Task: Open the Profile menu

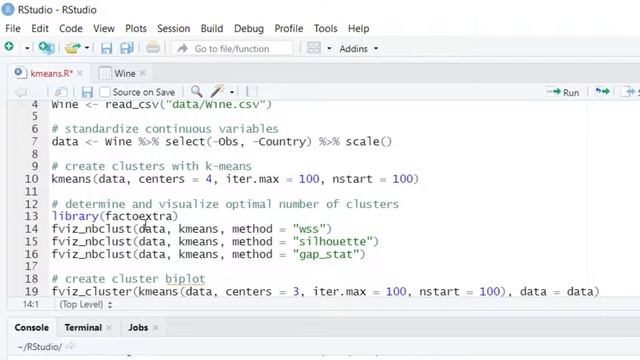Action: (289, 29)
